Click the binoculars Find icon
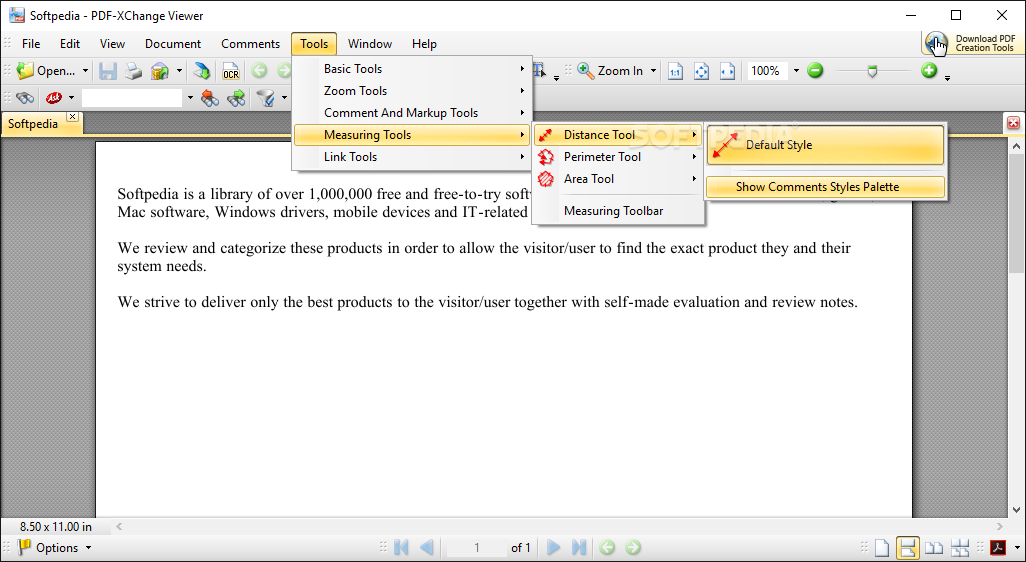The height and width of the screenshot is (562, 1026). tap(25, 99)
